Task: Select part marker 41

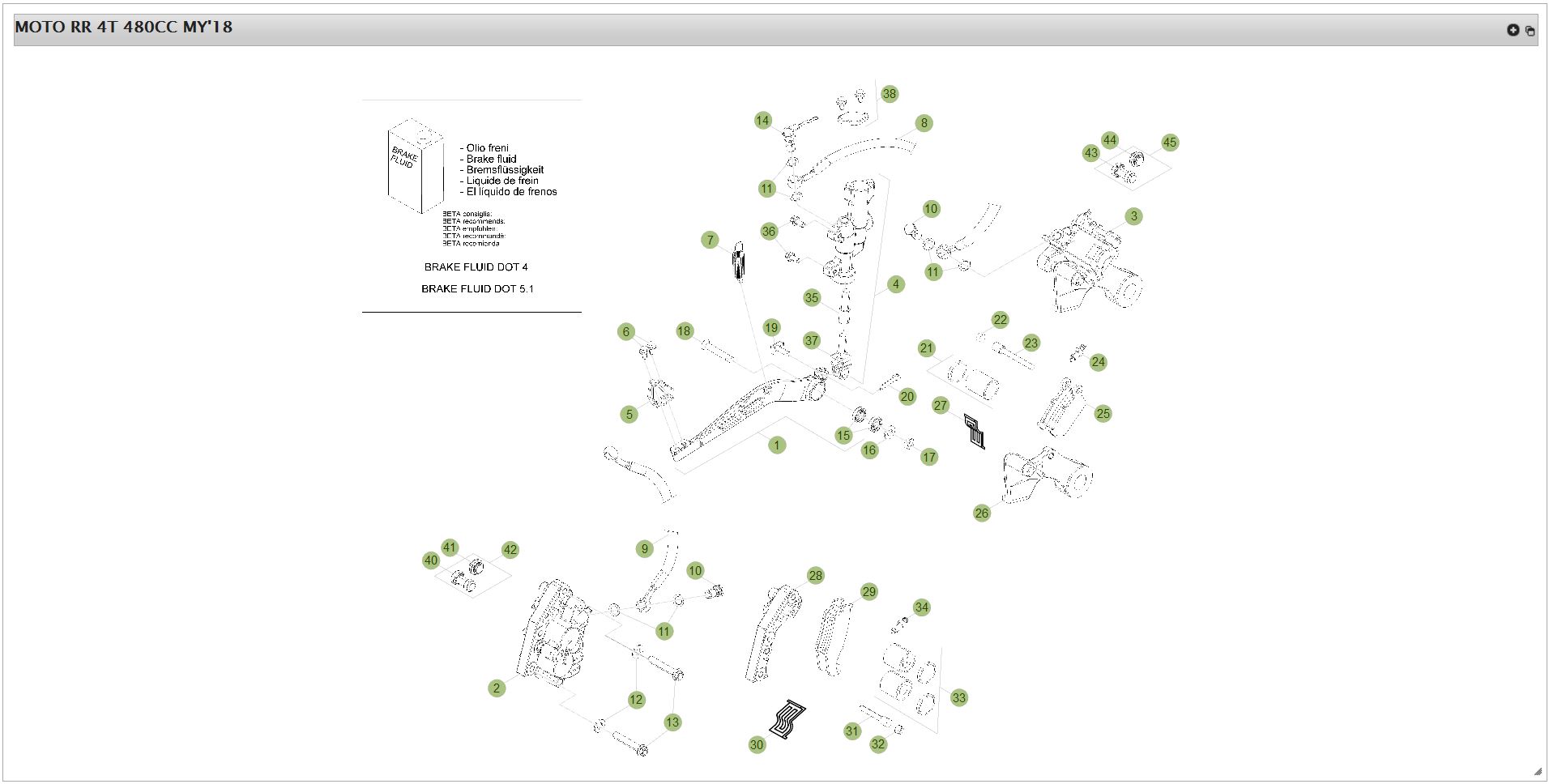Action: (450, 548)
